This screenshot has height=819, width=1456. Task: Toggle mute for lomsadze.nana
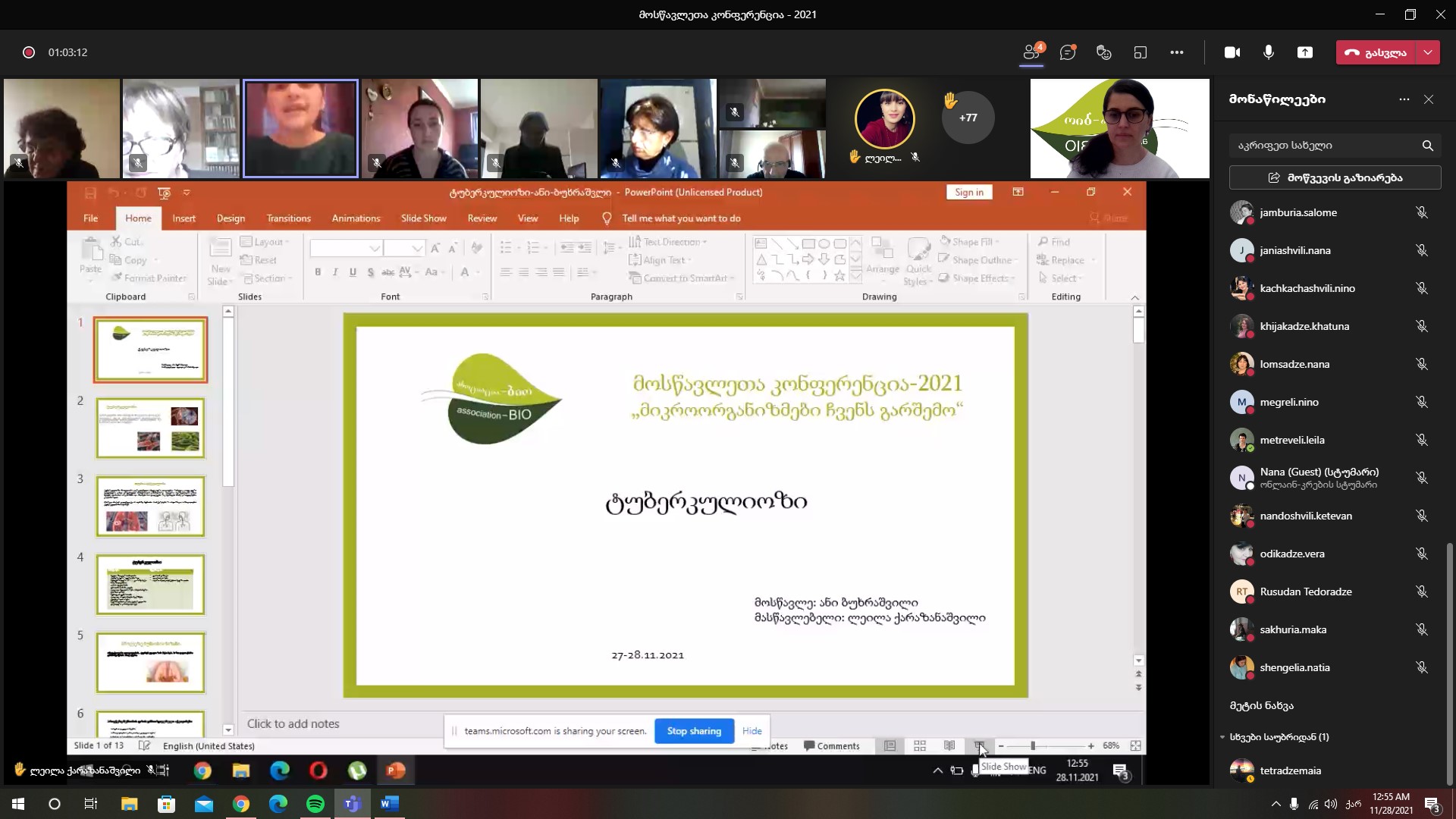tap(1422, 365)
